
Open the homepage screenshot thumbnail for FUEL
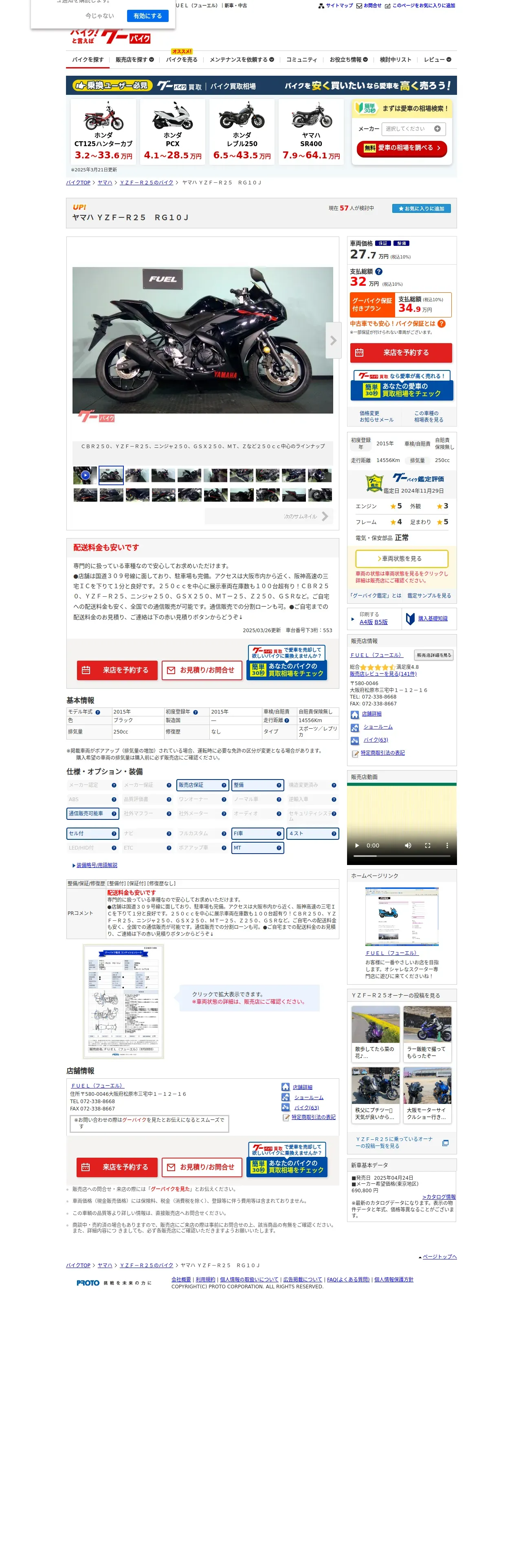[x=402, y=916]
